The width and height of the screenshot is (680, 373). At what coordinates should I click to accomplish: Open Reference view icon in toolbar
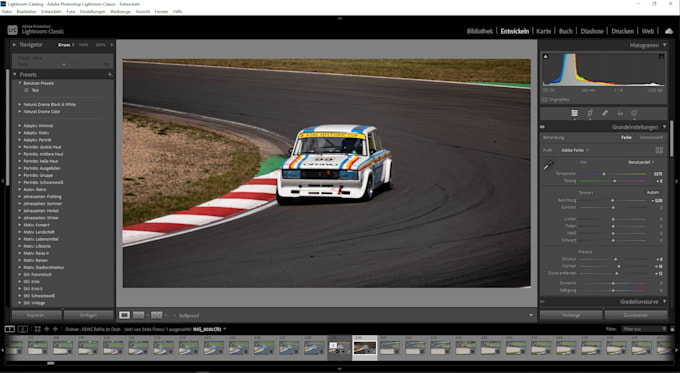point(138,315)
